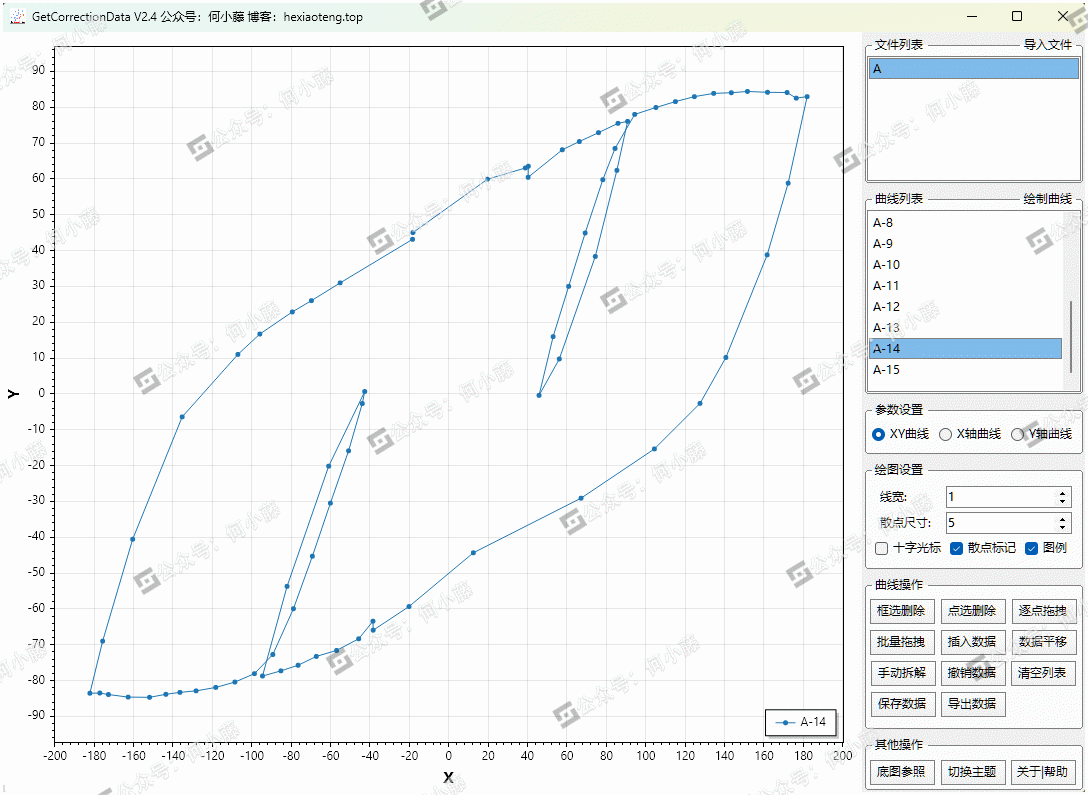This screenshot has height=795, width=1088.
Task: Toggle the 图例 legend checkbox
Action: [1032, 548]
